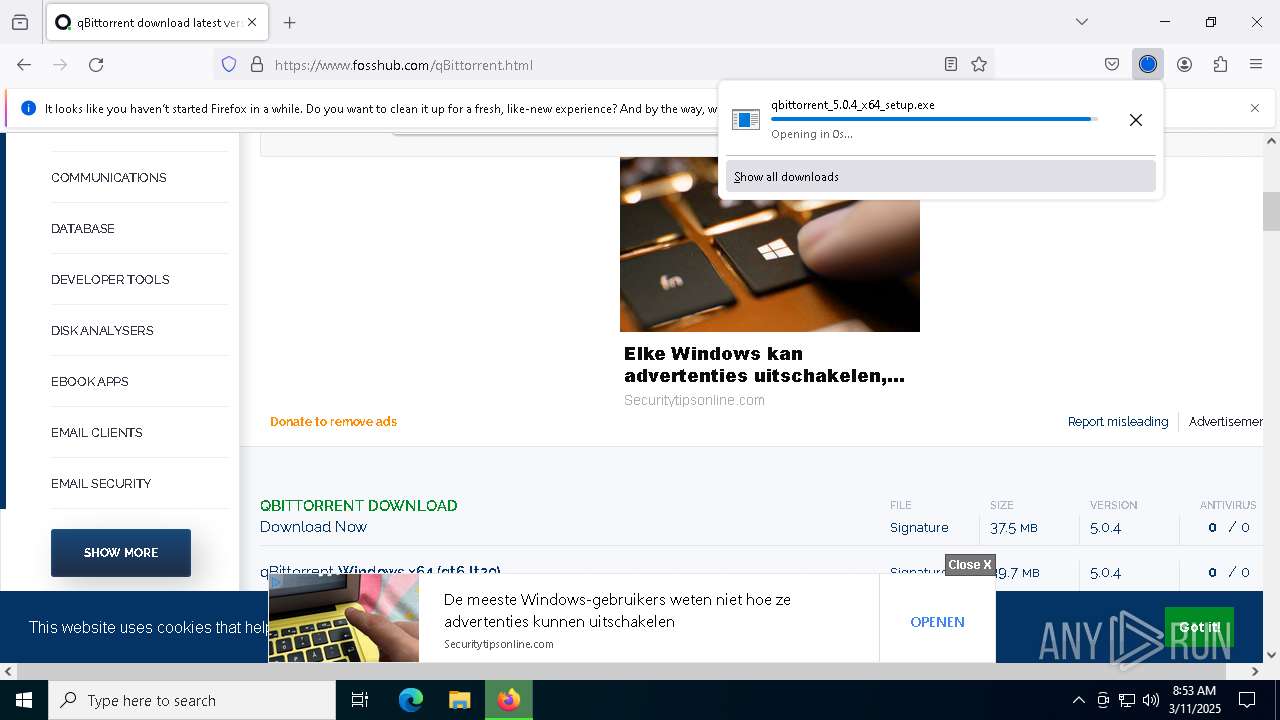Open the DISK ANALYSERS category
This screenshot has width=1280, height=720.
[x=102, y=331]
